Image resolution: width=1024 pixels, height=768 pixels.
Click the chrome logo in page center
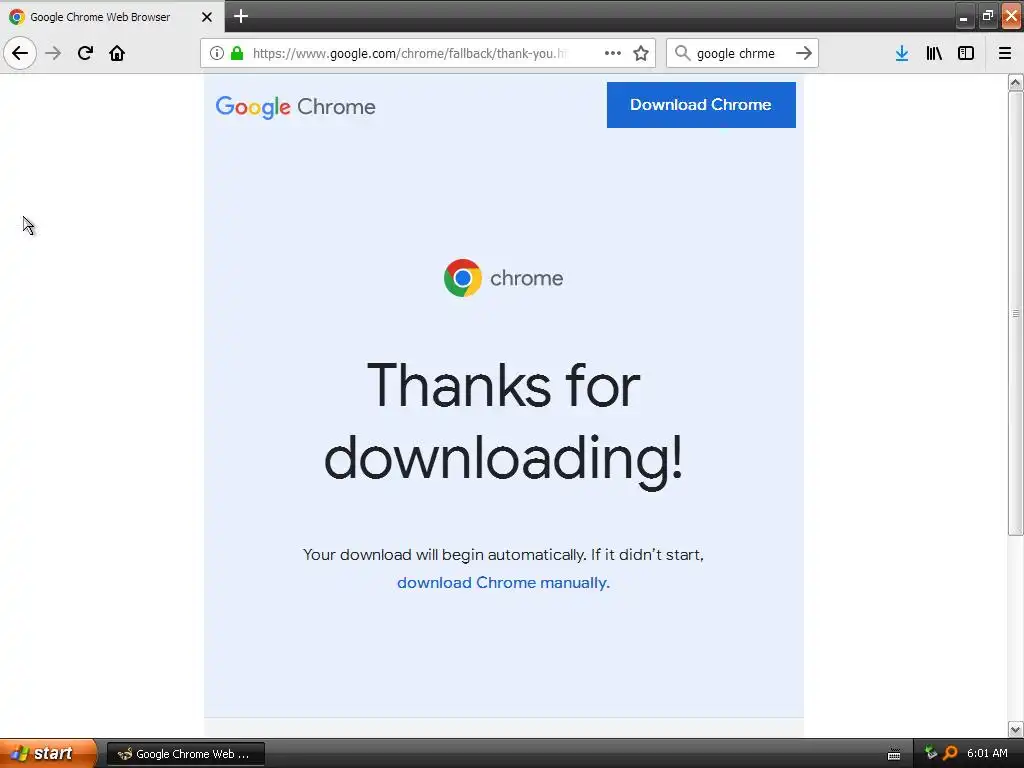pyautogui.click(x=503, y=278)
